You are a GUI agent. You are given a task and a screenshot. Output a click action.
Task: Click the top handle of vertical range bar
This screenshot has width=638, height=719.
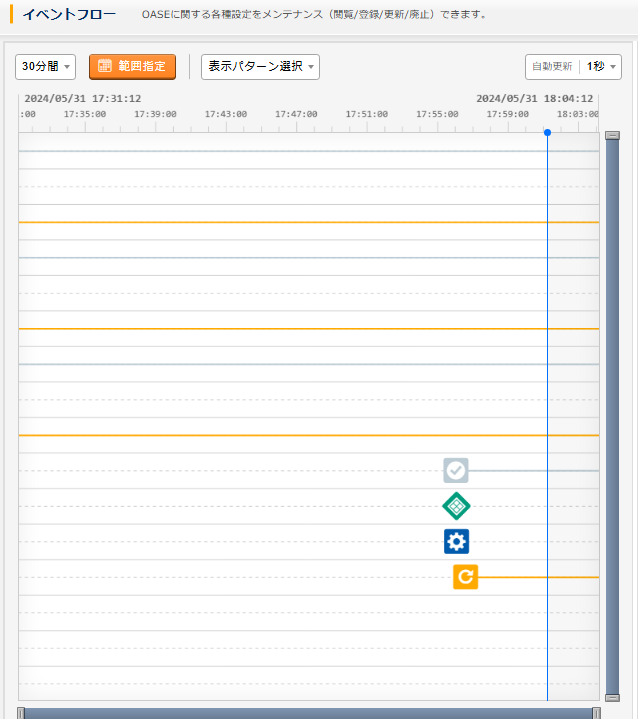pos(612,135)
